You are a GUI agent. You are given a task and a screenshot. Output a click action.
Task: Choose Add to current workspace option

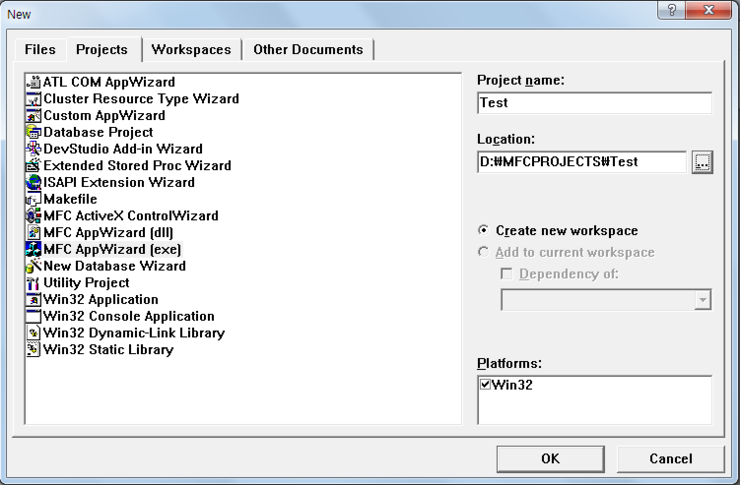pos(483,252)
